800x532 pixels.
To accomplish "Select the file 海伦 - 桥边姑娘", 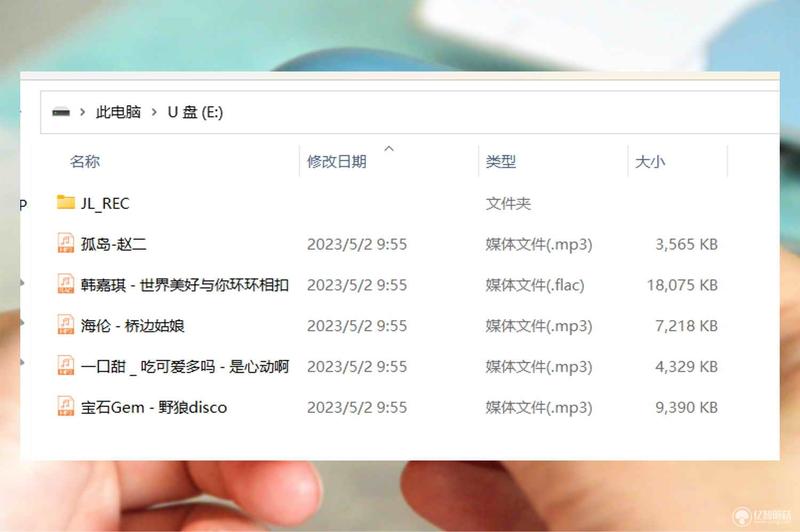I will point(132,325).
